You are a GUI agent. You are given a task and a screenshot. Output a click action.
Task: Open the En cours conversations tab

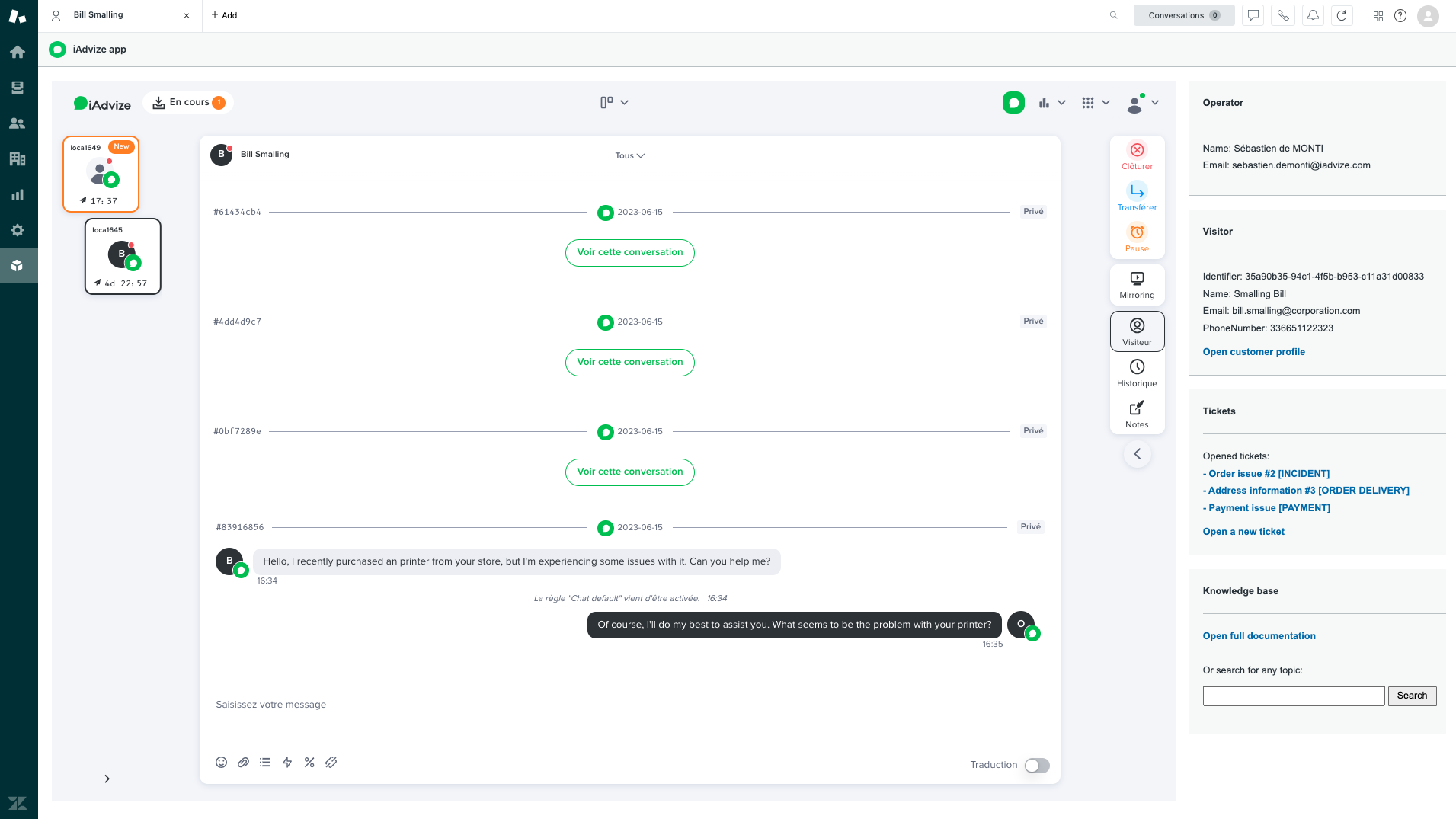(x=188, y=103)
